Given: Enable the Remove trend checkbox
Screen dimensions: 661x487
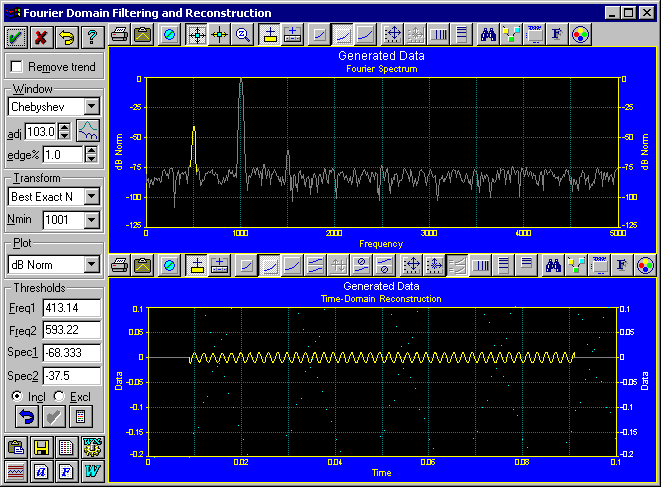Looking at the screenshot, I should 16,67.
